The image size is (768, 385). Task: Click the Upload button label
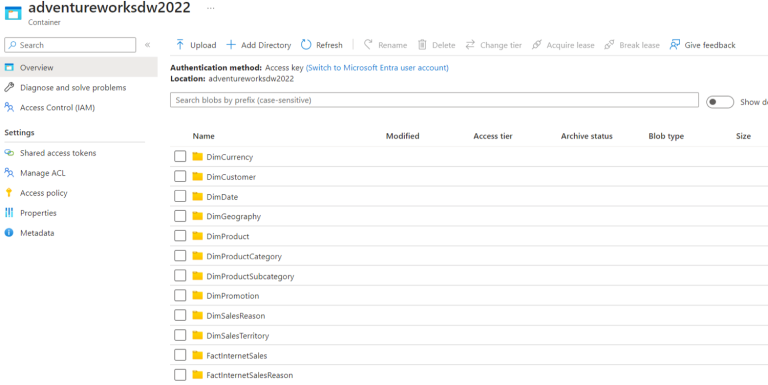coord(203,45)
